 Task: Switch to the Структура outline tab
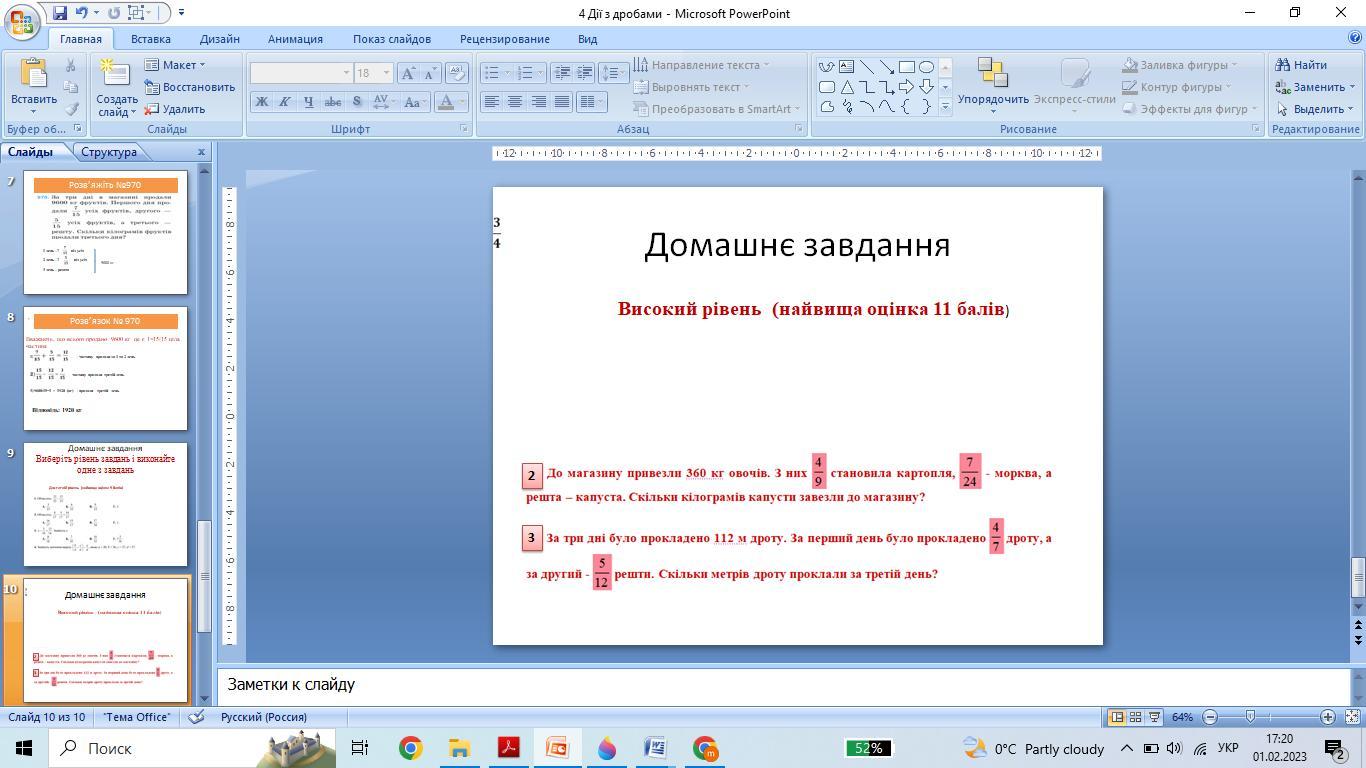tap(109, 152)
